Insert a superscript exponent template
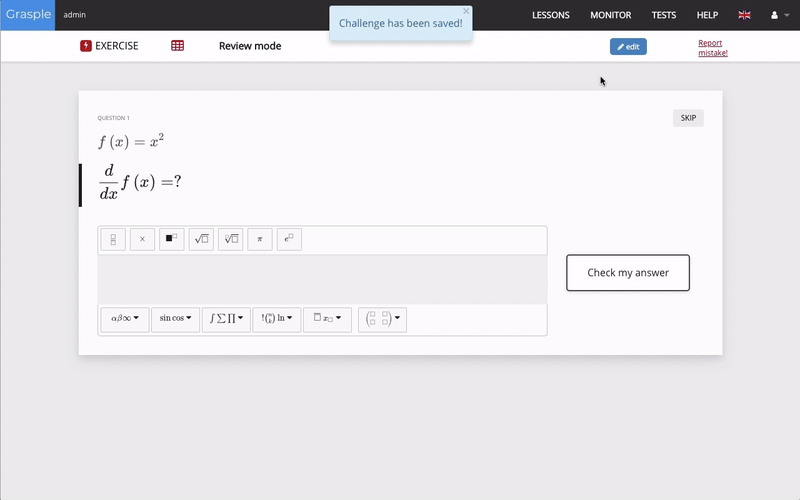 click(x=171, y=239)
